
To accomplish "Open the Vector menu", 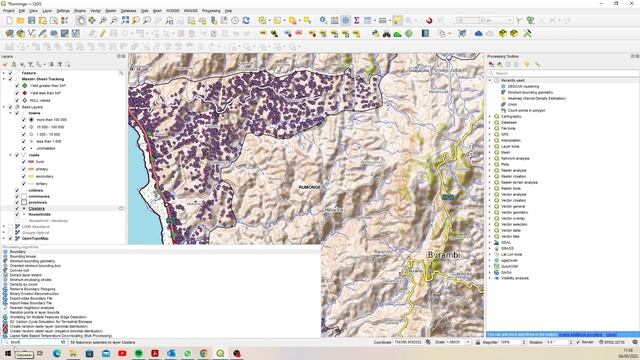I will (96, 11).
